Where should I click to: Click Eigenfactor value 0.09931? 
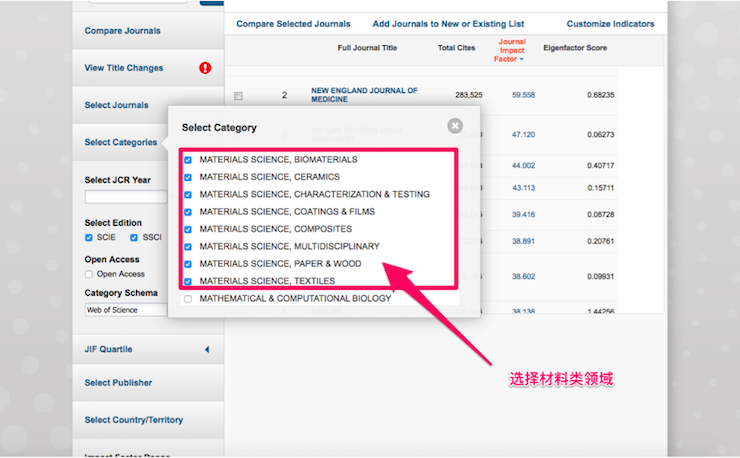(600, 277)
